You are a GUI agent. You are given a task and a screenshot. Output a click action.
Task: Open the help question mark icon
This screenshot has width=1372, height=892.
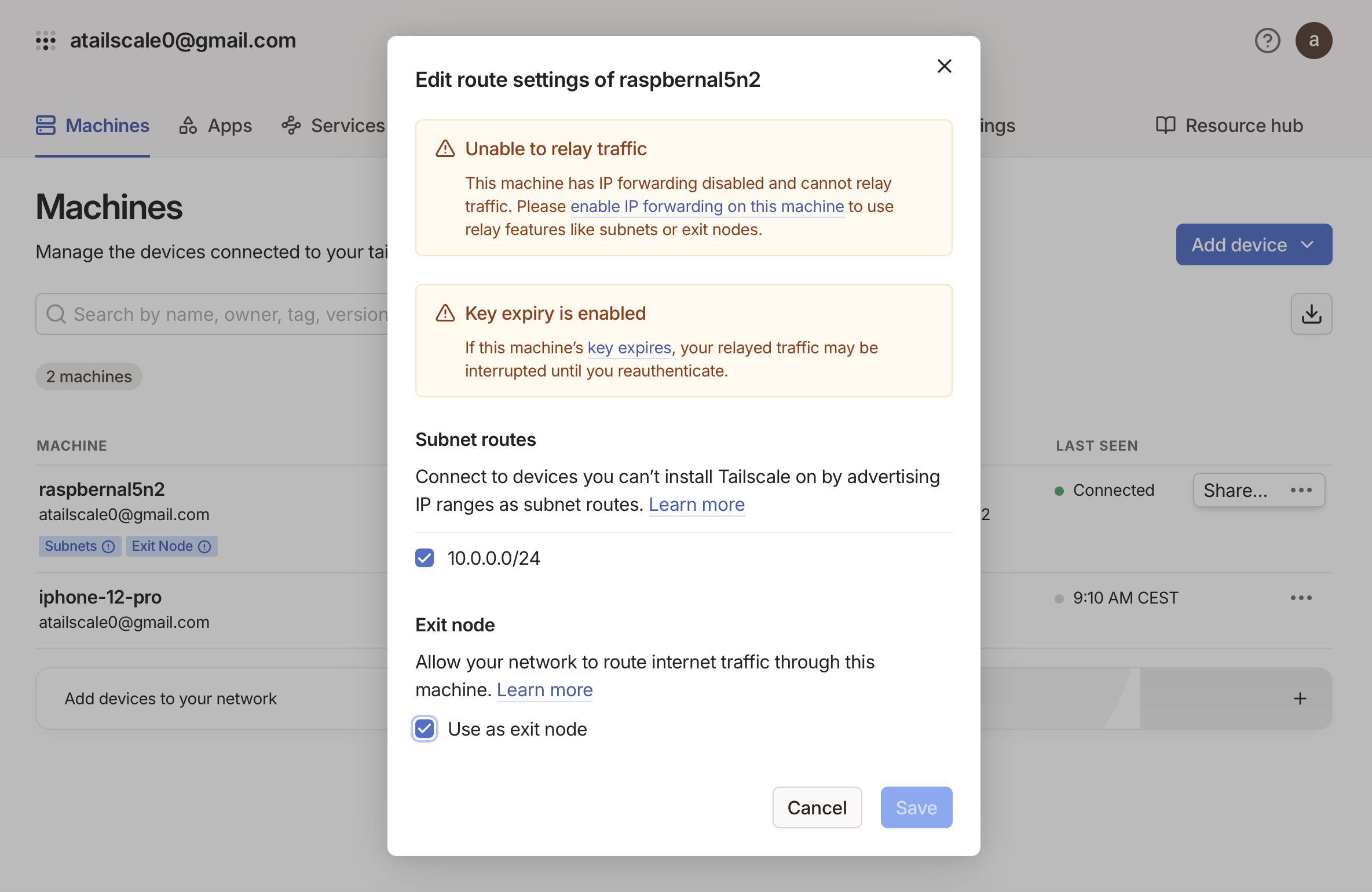click(1267, 41)
